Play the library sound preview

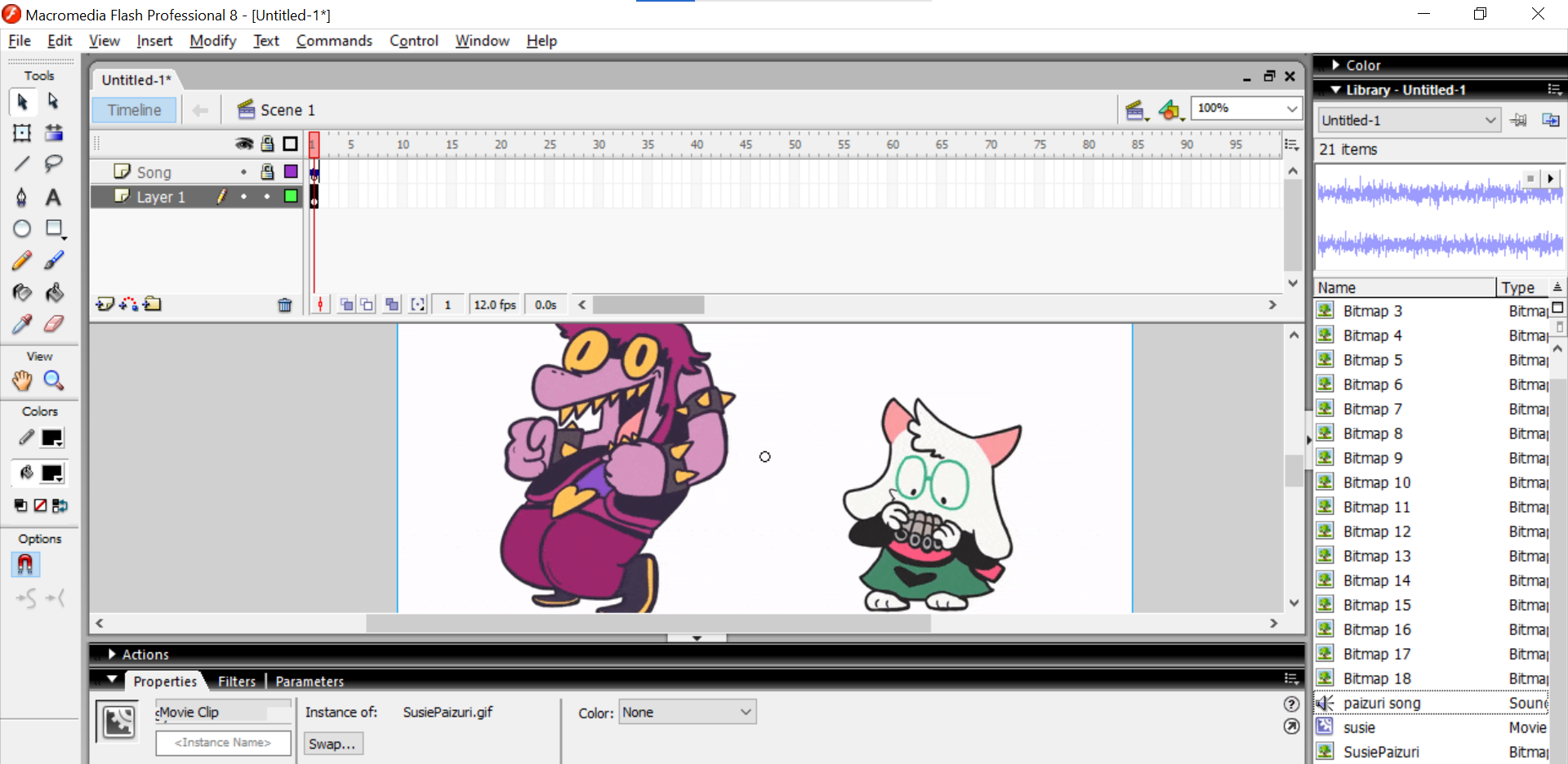click(x=1550, y=178)
